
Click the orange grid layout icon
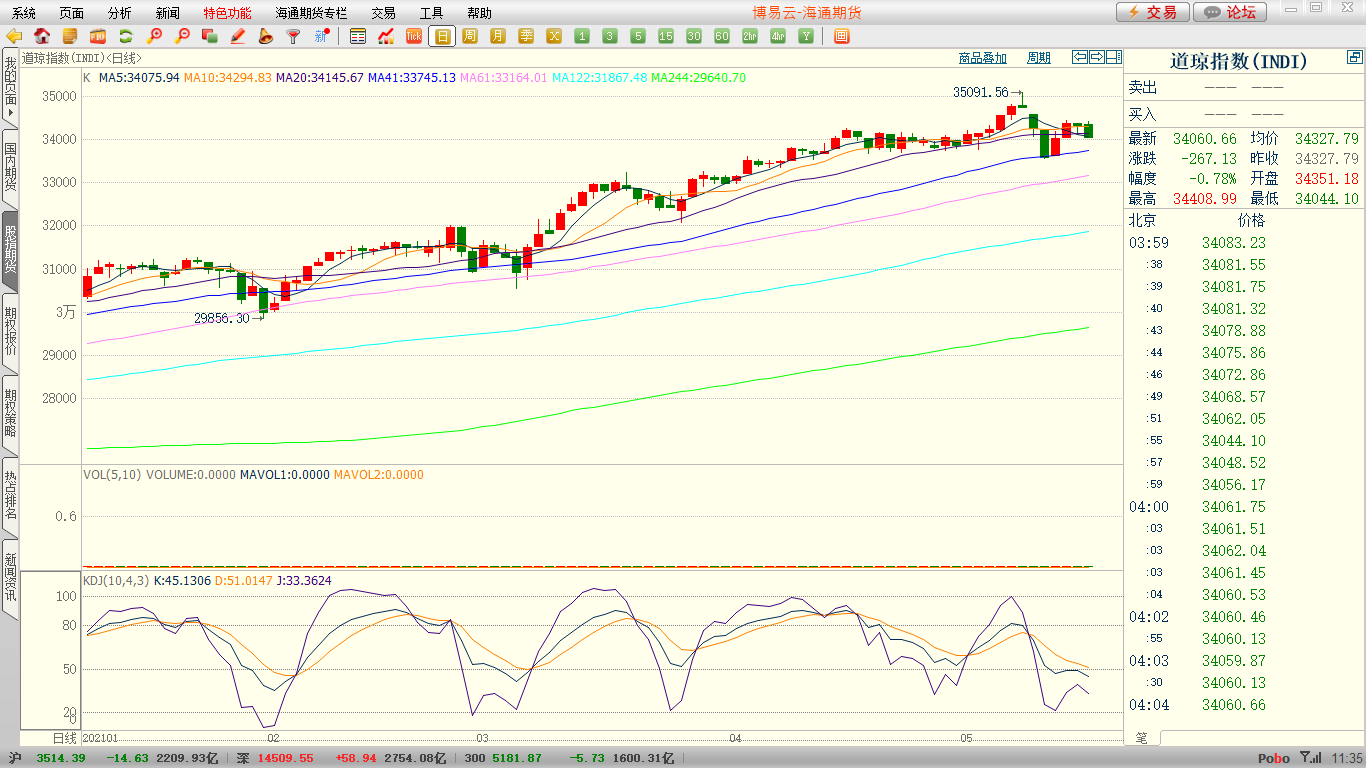(841, 37)
